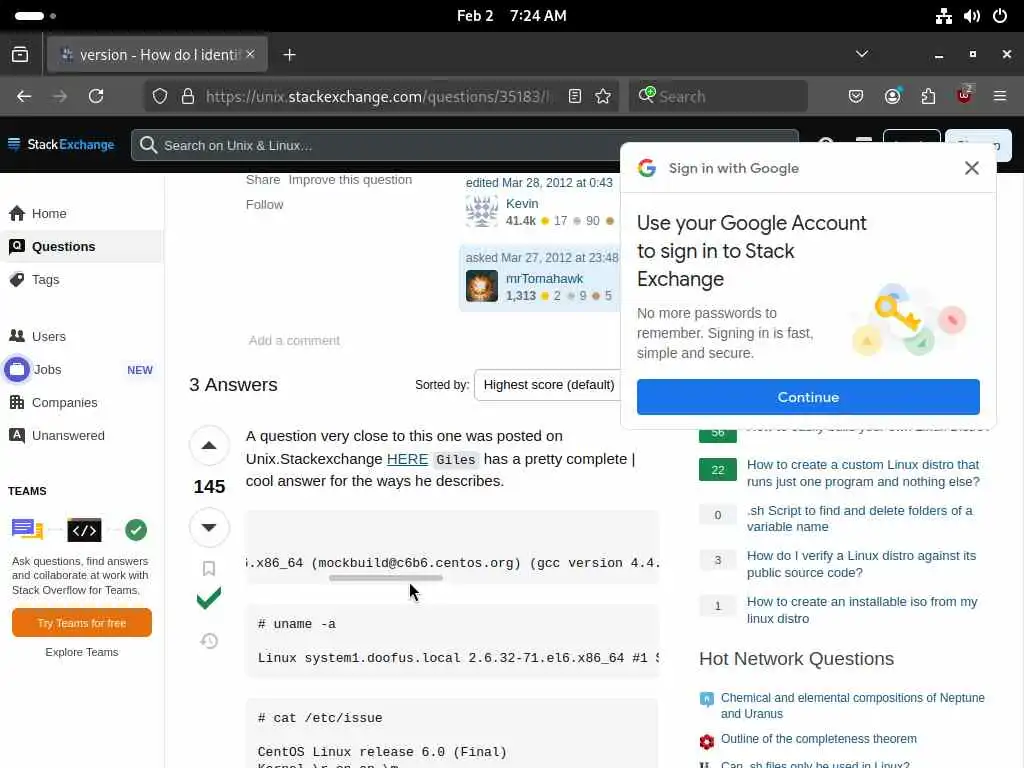Viewport: 1024px width, 768px height.
Task: Open the volume tray icon
Action: [x=971, y=16]
